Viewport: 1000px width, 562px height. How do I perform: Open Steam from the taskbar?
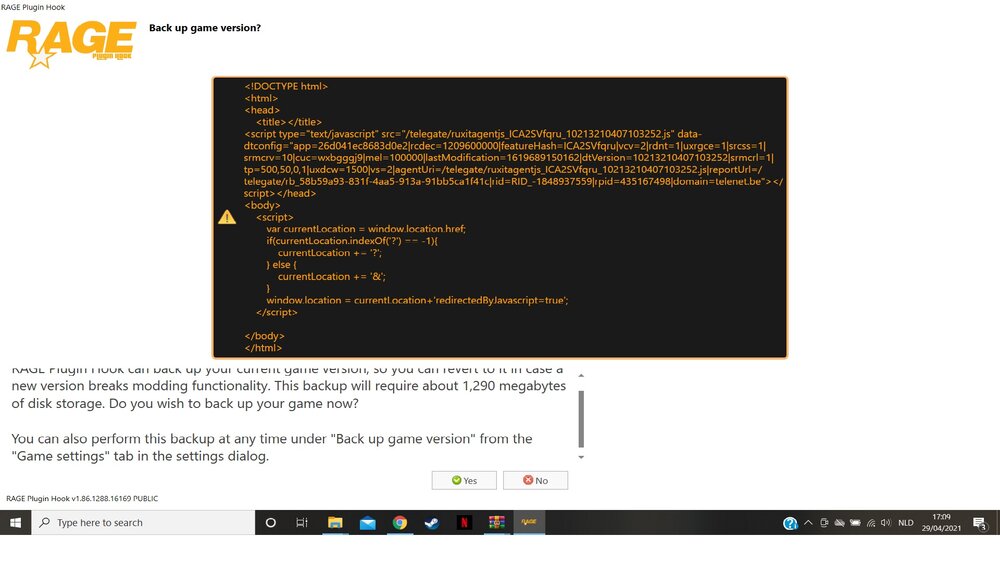[x=432, y=522]
